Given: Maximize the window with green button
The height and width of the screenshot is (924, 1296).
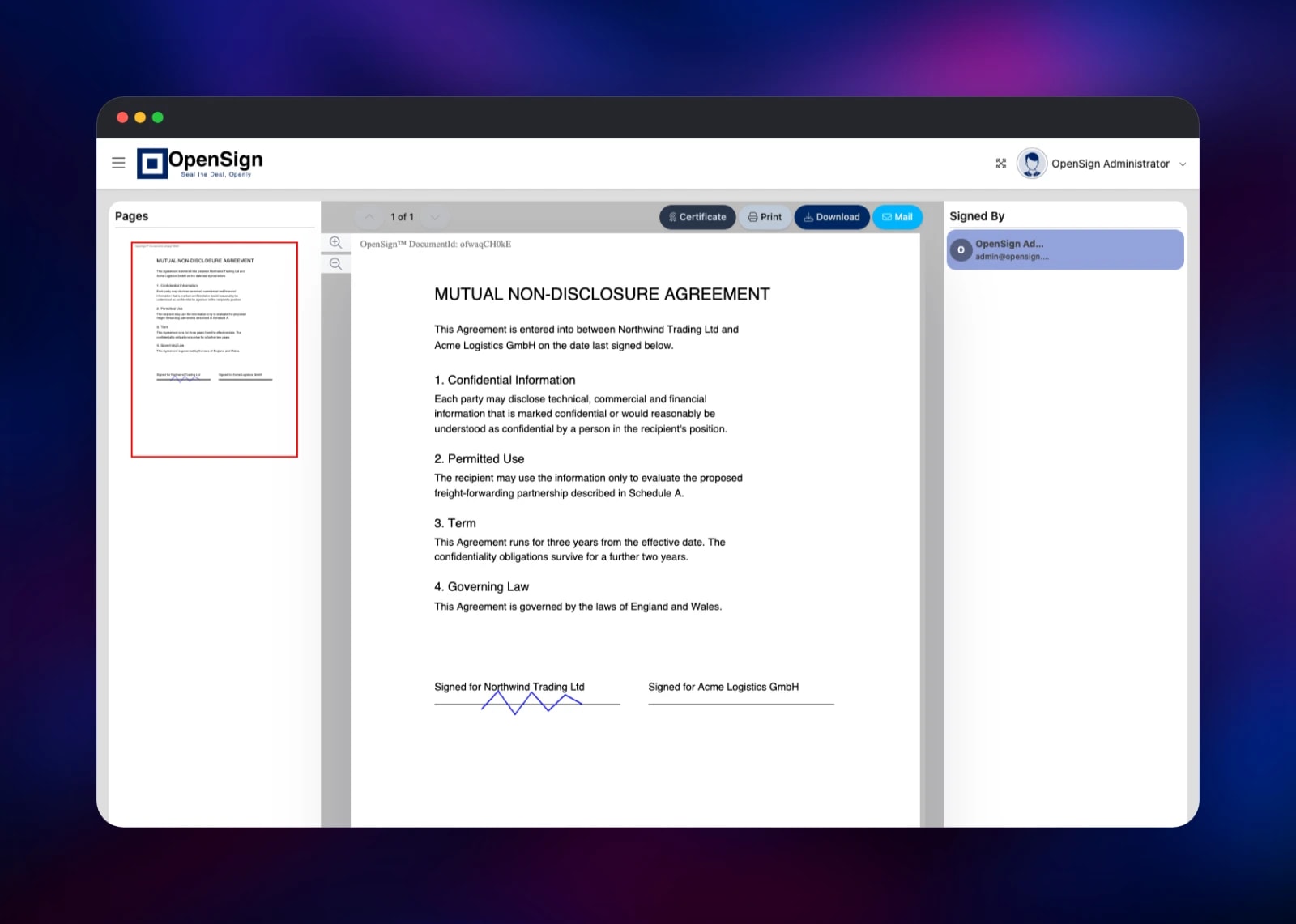Looking at the screenshot, I should pyautogui.click(x=158, y=117).
